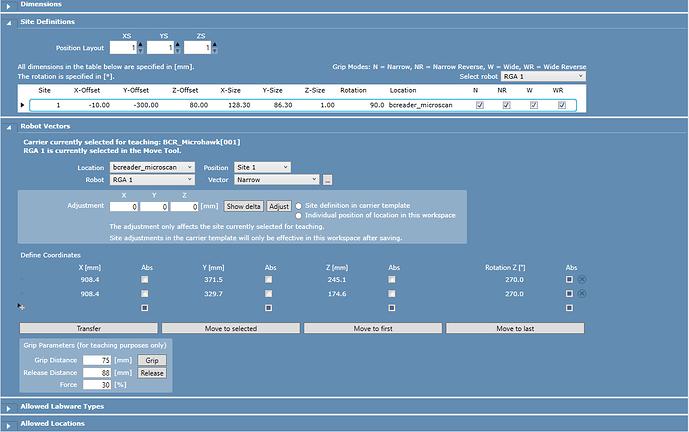Select the Location cell bcreader_microscan in table
This screenshot has width=689, height=432.
(x=421, y=105)
